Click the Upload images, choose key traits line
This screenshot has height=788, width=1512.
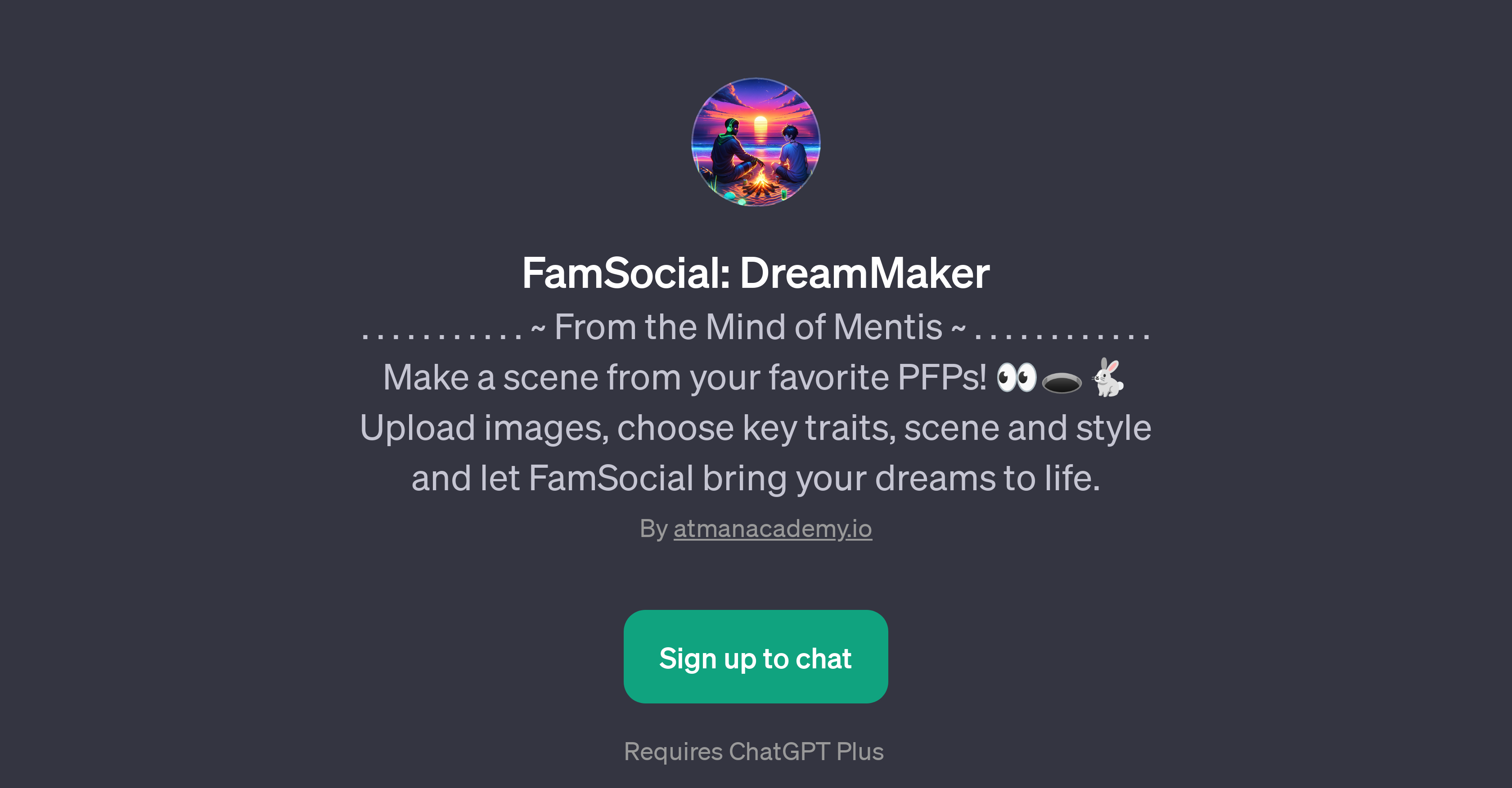pos(756,428)
